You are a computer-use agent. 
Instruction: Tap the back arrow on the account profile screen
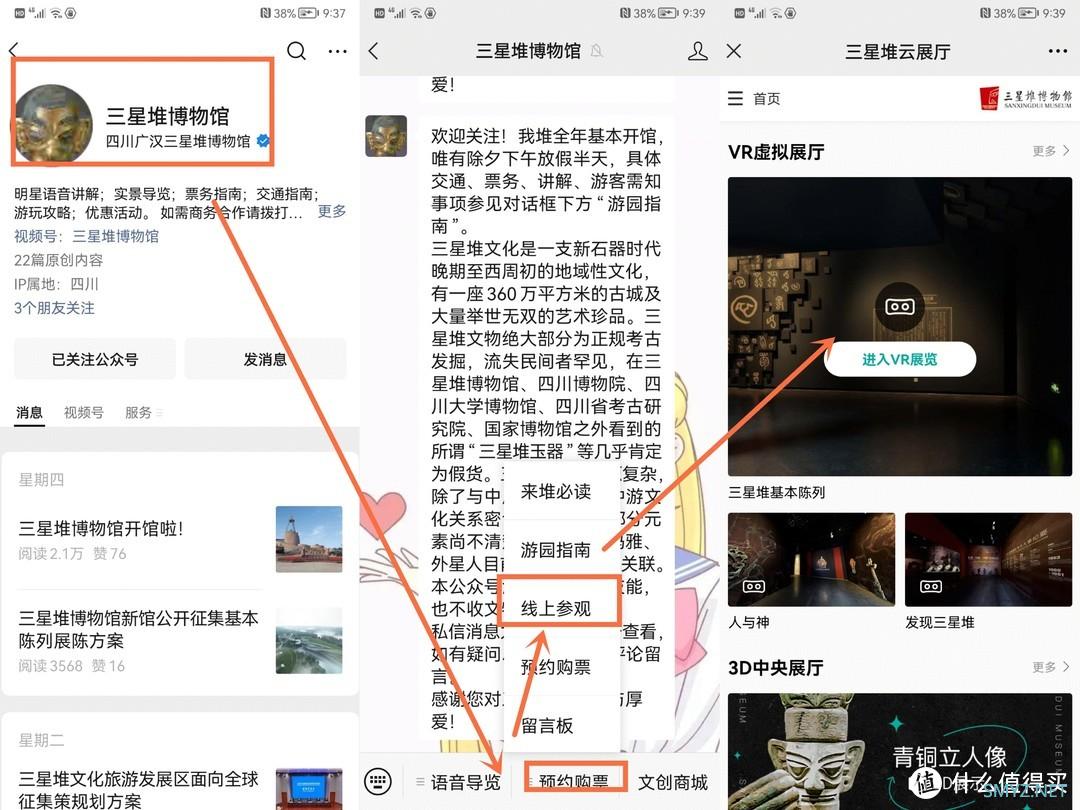[x=13, y=50]
